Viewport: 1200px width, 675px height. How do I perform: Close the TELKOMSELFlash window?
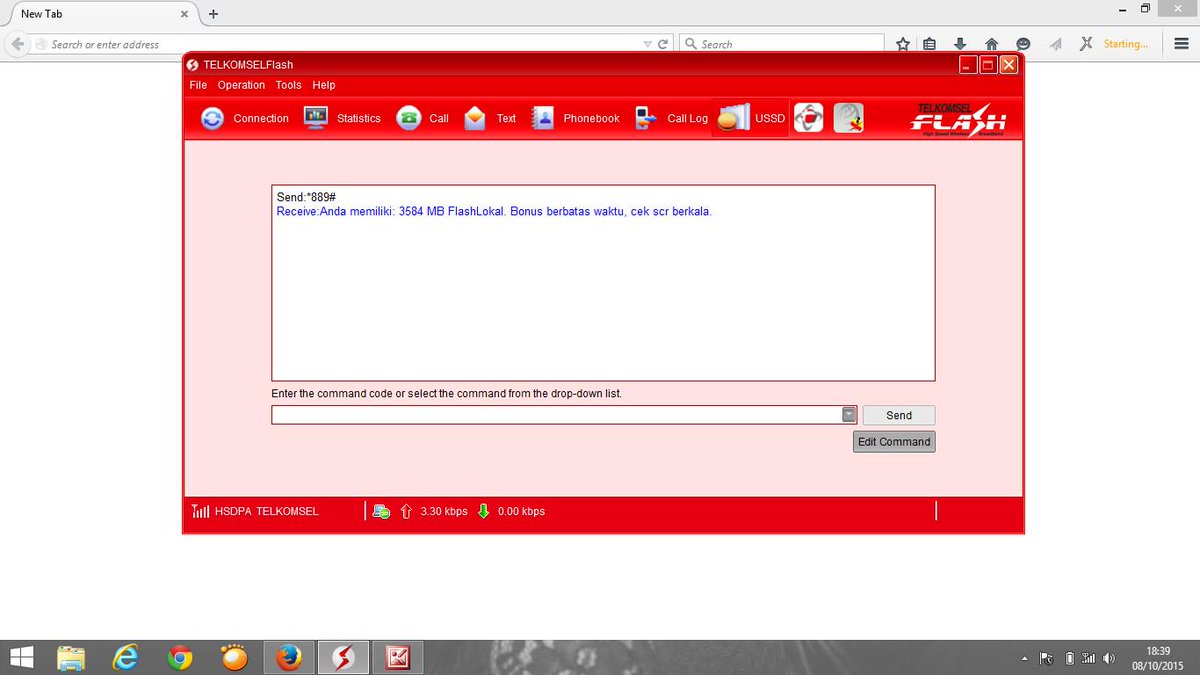(1008, 64)
